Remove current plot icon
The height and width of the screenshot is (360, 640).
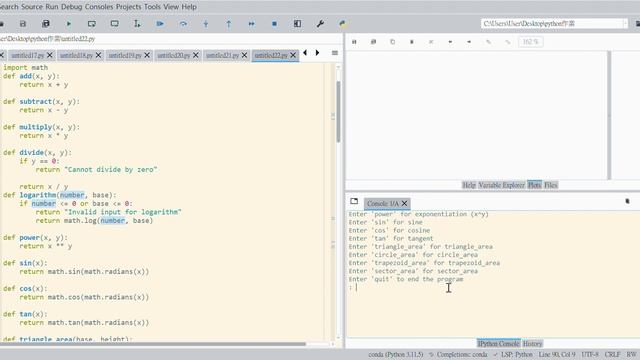coord(412,42)
